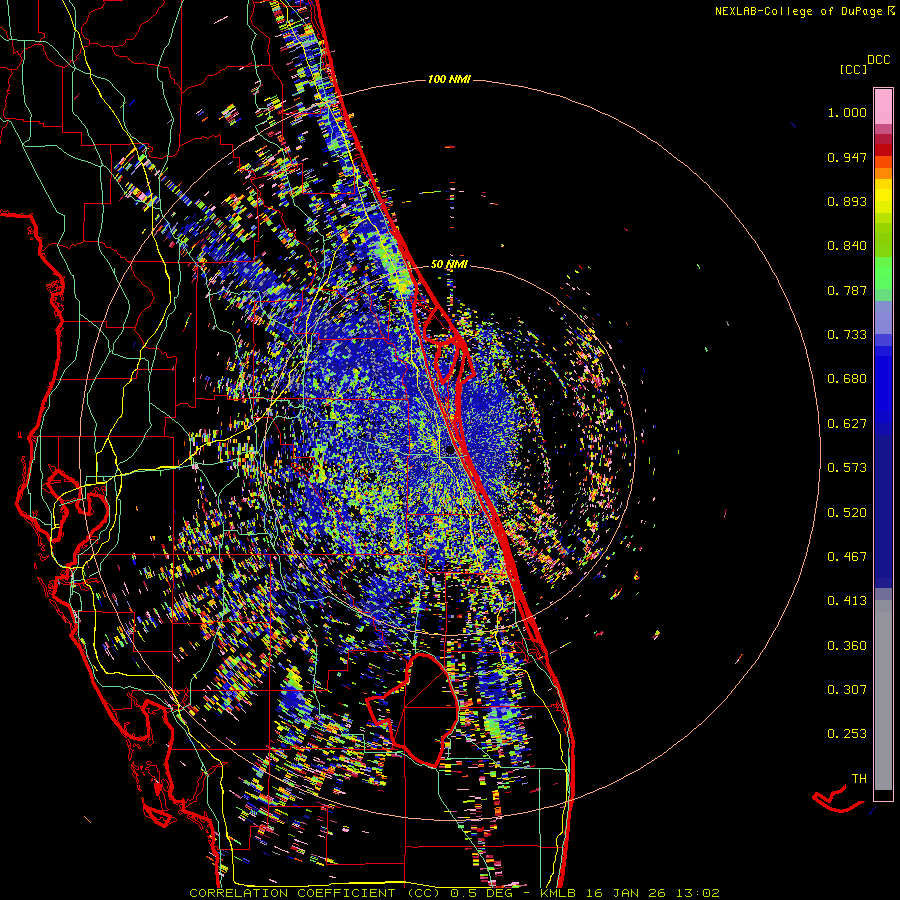Click the 0.253 color scale value

847,734
